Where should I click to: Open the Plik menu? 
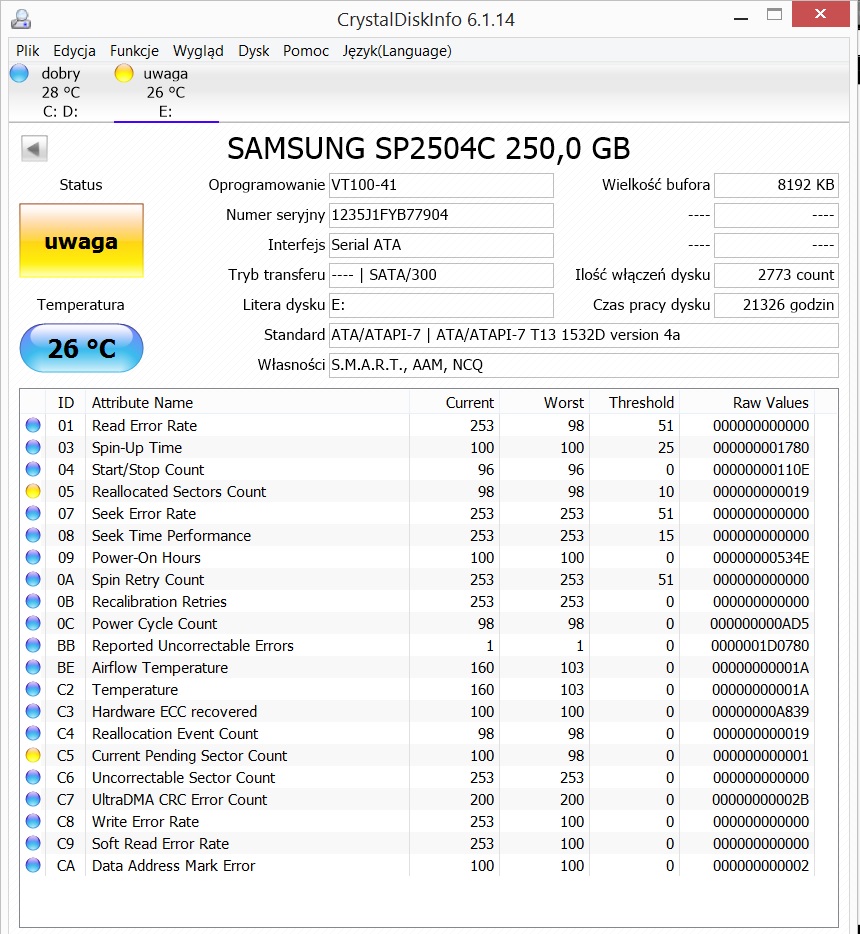click(x=27, y=51)
